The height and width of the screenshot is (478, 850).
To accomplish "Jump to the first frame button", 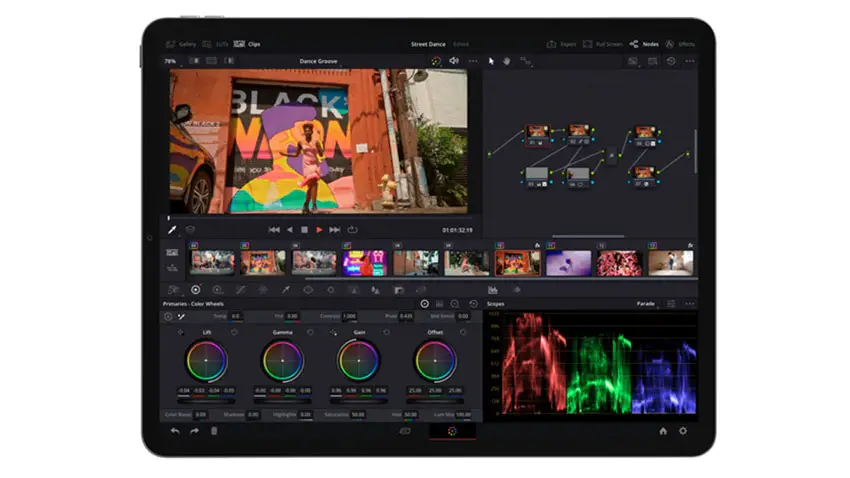I will [x=274, y=230].
